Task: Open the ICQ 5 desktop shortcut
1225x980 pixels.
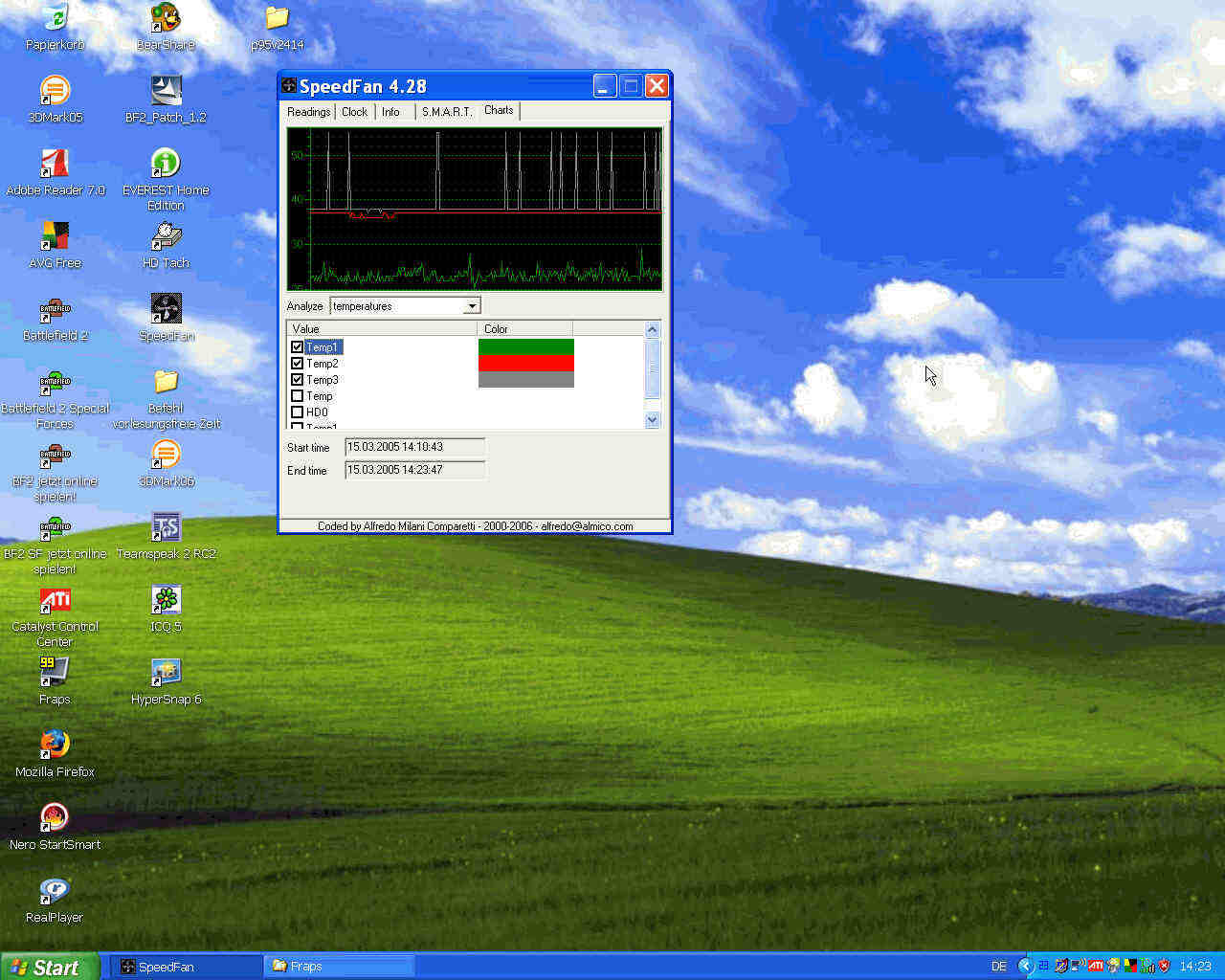Action: click(x=166, y=609)
